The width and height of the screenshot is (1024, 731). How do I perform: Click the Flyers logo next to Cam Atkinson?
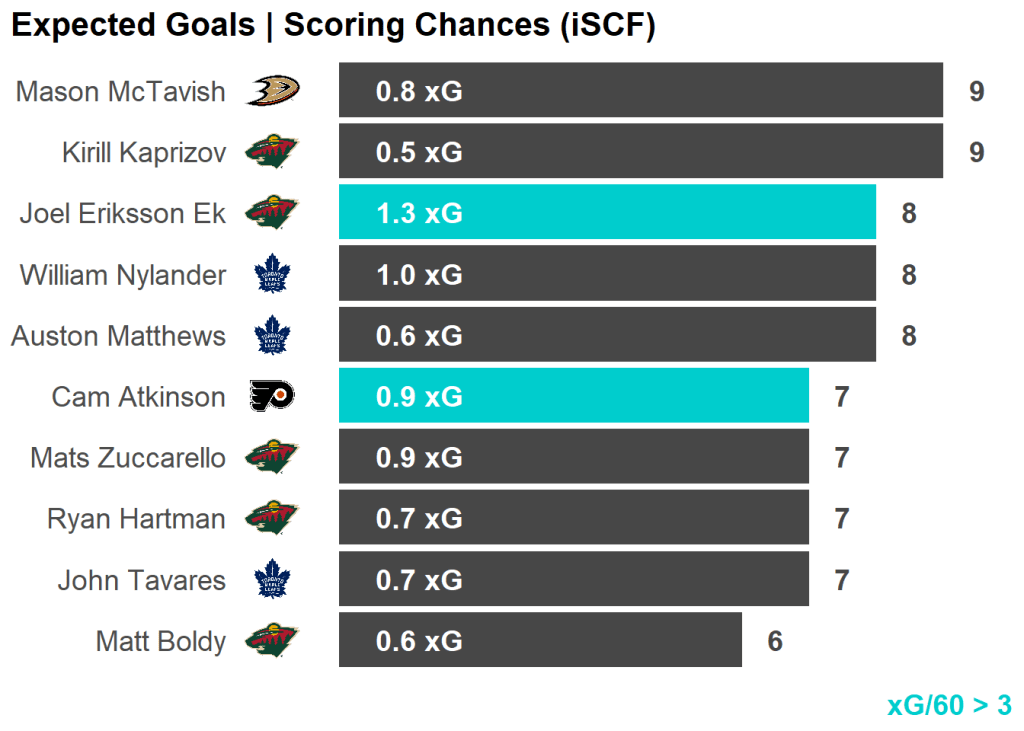(272, 397)
